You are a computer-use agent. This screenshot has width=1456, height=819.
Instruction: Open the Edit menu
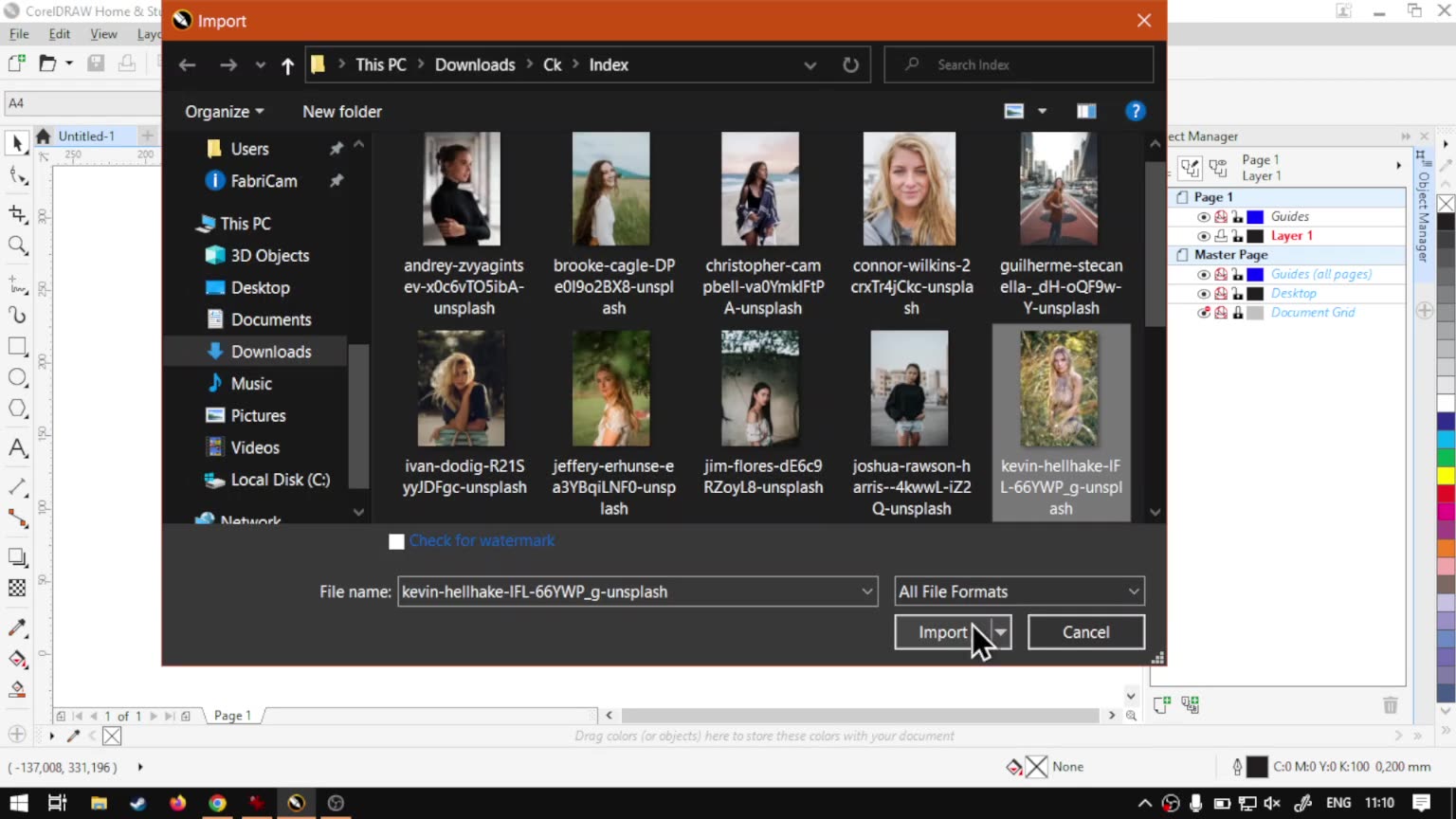pos(59,34)
